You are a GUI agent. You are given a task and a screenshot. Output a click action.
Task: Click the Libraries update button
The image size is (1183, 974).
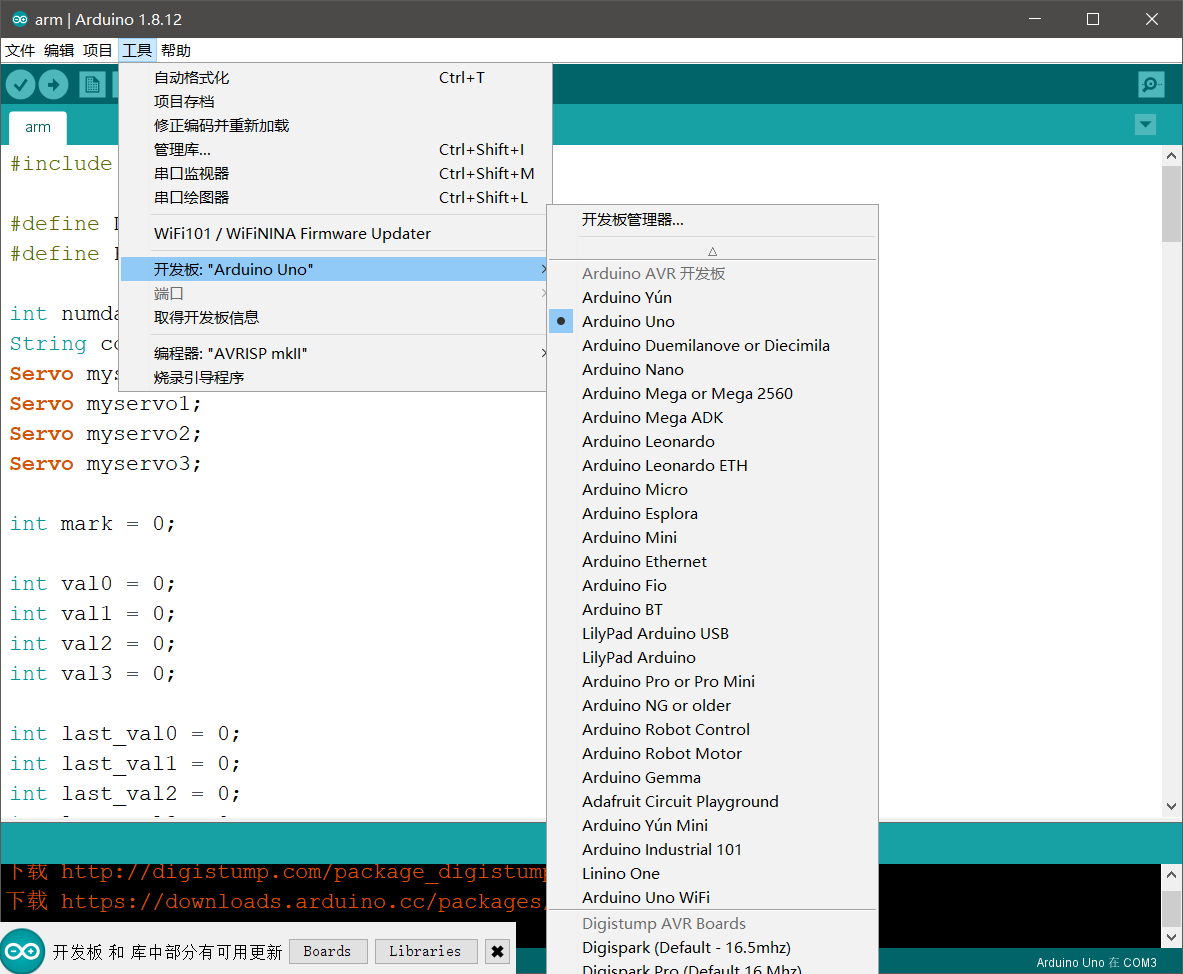click(426, 951)
